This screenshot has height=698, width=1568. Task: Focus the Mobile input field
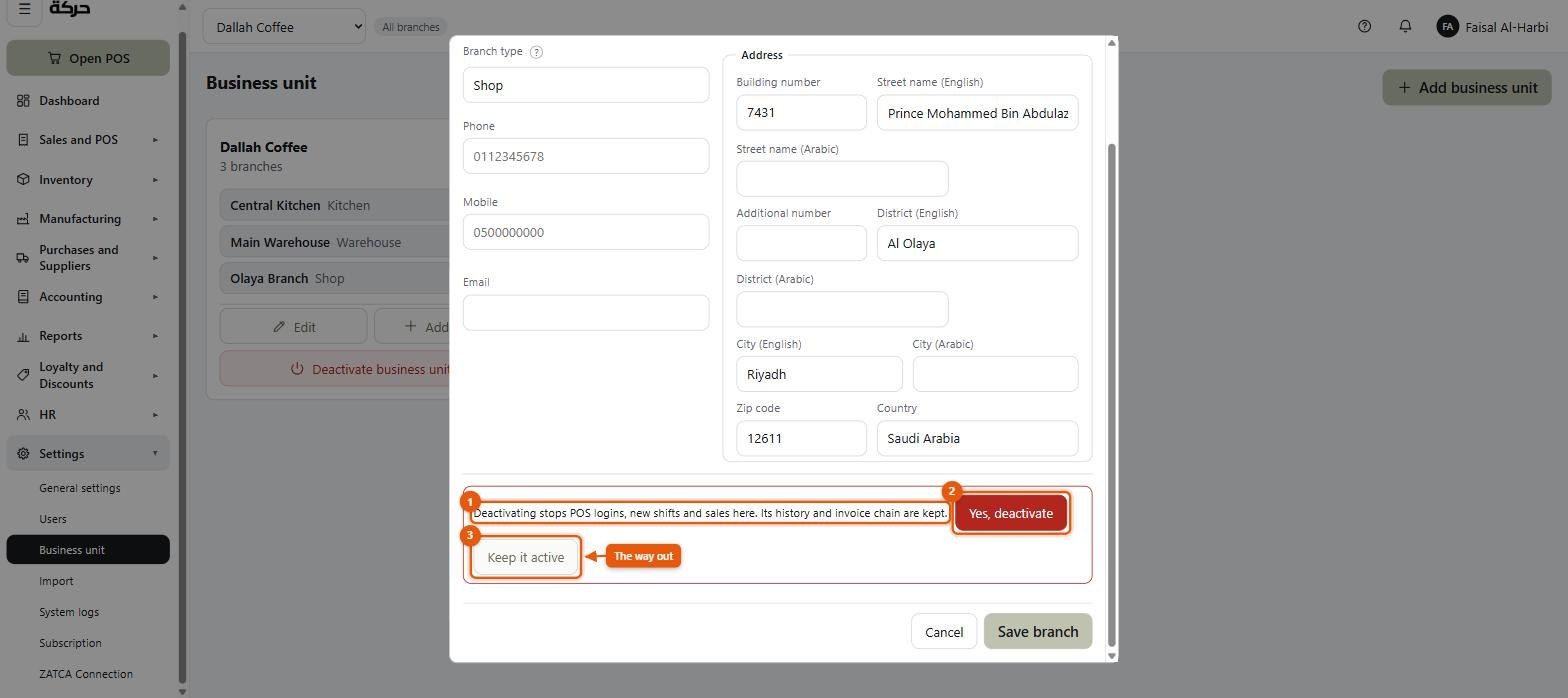click(x=586, y=232)
